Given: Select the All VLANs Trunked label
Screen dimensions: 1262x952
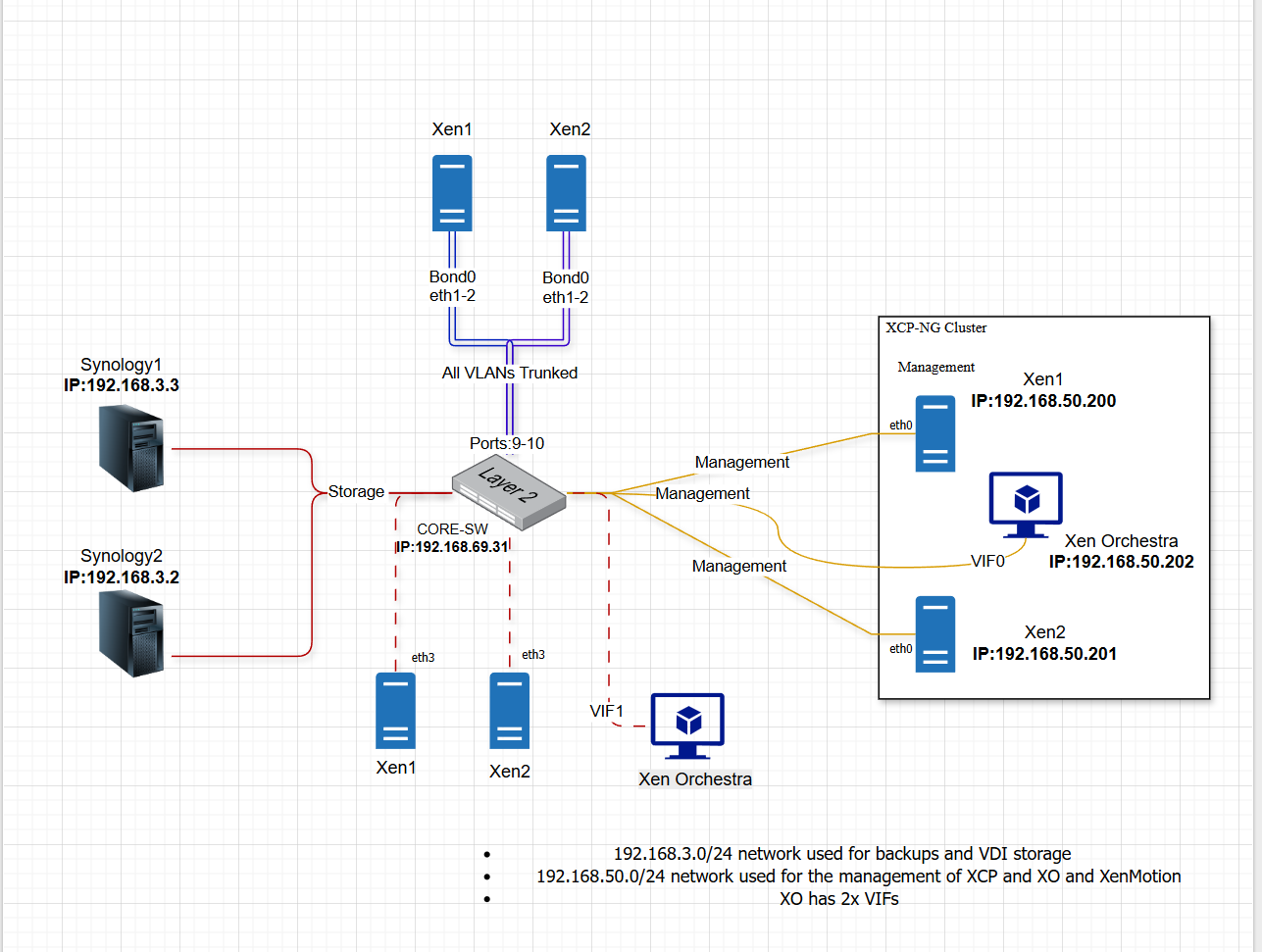Looking at the screenshot, I should [x=510, y=373].
